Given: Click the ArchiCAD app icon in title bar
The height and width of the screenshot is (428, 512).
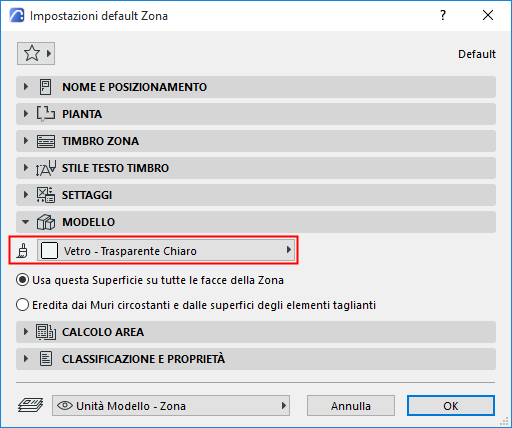Looking at the screenshot, I should tap(17, 15).
